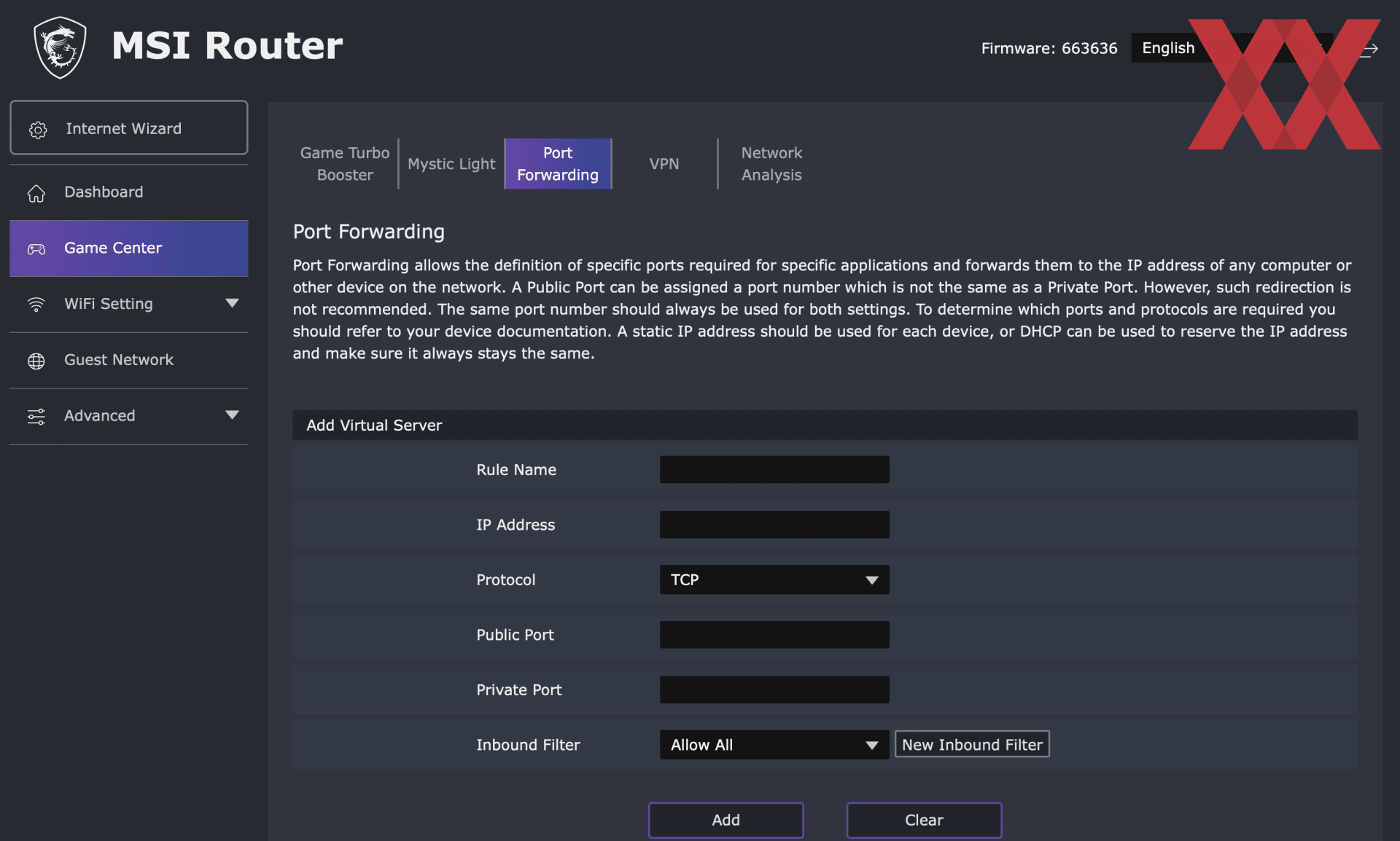Click the Port Forwarding page heading
Screen dimensions: 1400x841
369,232
